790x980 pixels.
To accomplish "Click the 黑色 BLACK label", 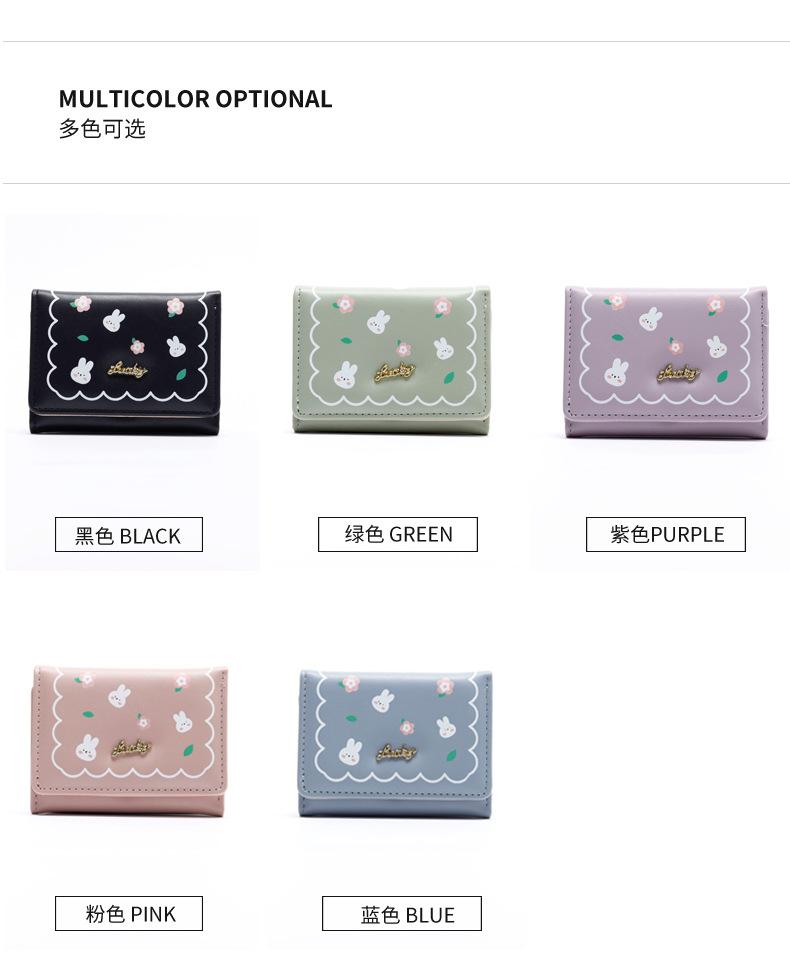I will [x=129, y=535].
